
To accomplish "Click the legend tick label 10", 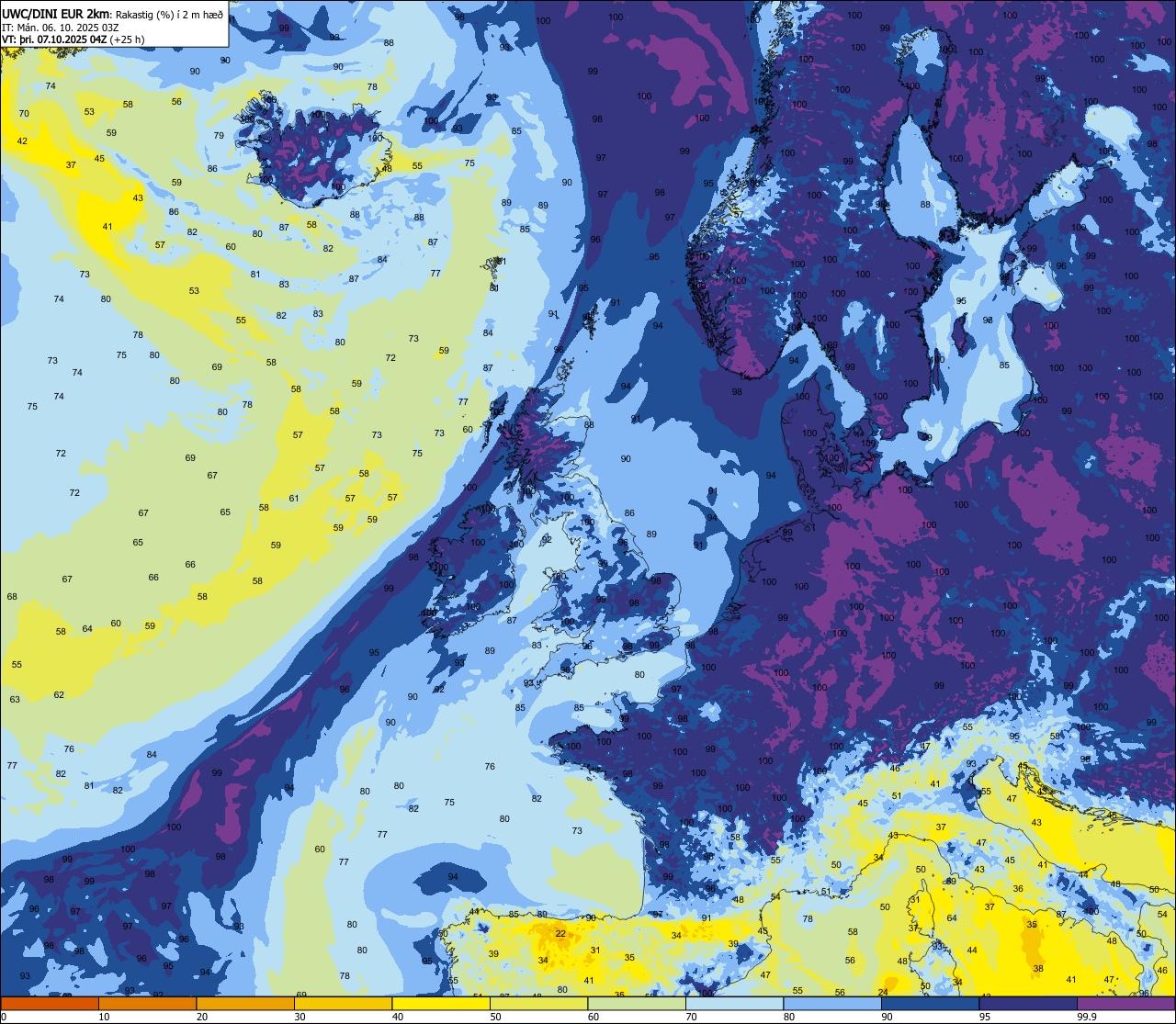I will (x=104, y=1017).
